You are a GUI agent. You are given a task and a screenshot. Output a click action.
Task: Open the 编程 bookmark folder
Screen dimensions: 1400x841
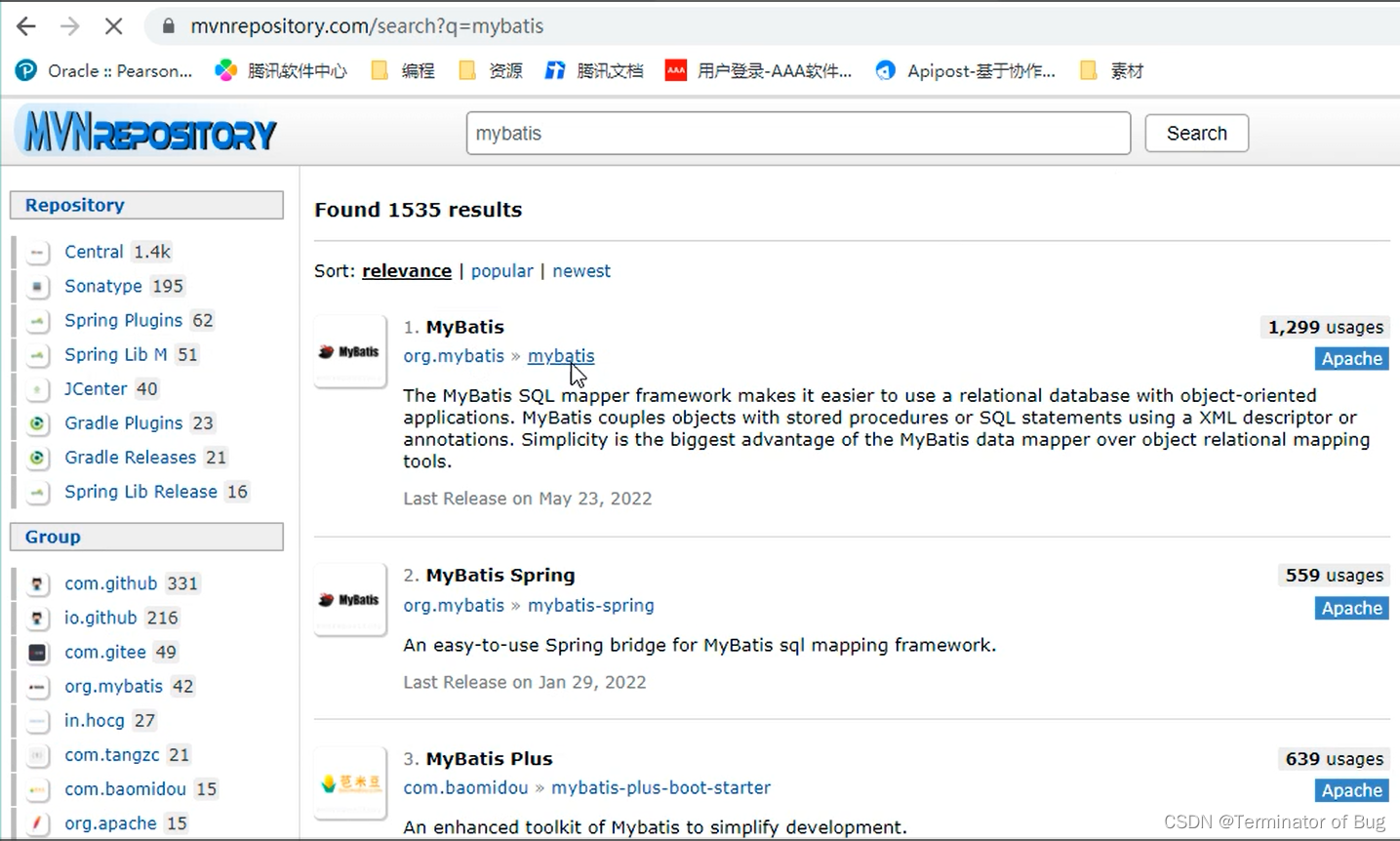[403, 70]
